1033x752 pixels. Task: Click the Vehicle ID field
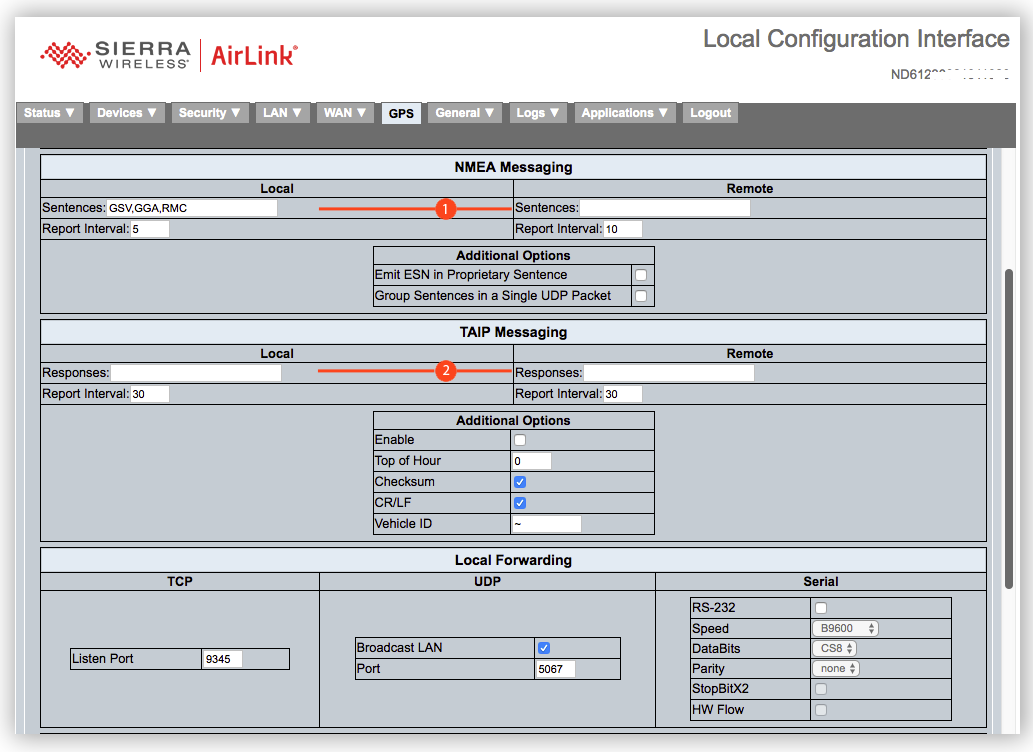[547, 524]
